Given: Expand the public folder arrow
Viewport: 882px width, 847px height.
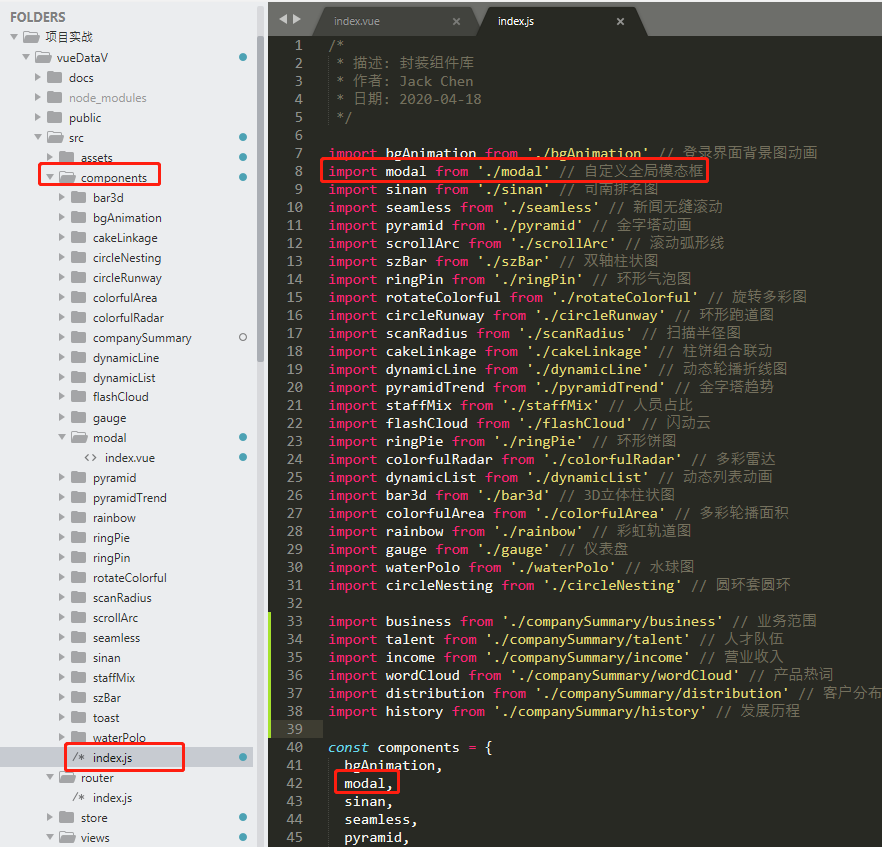Looking at the screenshot, I should [38, 117].
